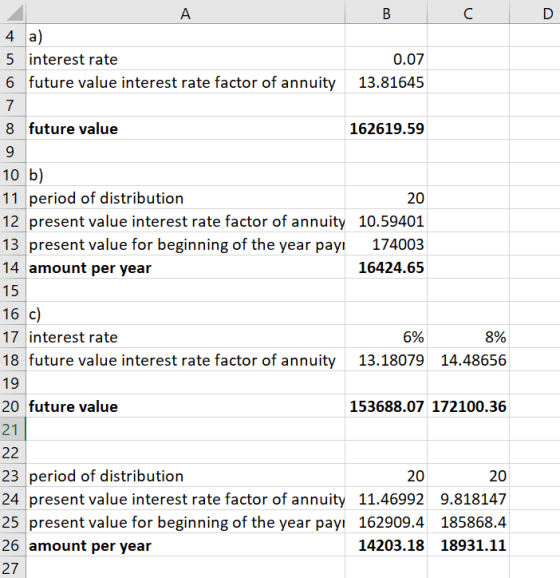
Task: Click the 'c)' cell
Action: 185,314
